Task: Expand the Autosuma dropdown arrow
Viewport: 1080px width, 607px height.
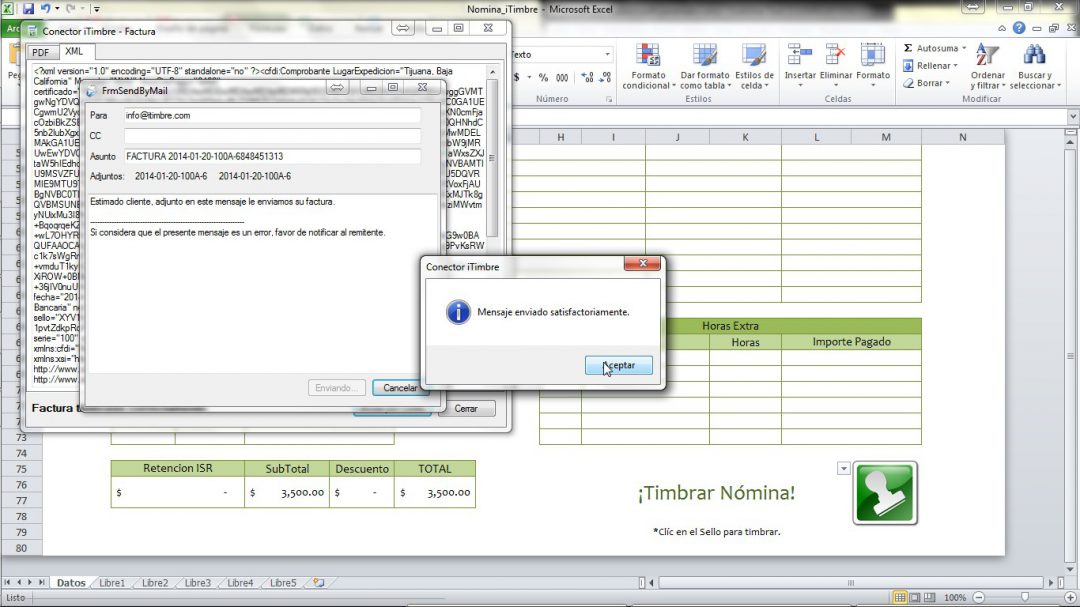Action: pos(962,48)
